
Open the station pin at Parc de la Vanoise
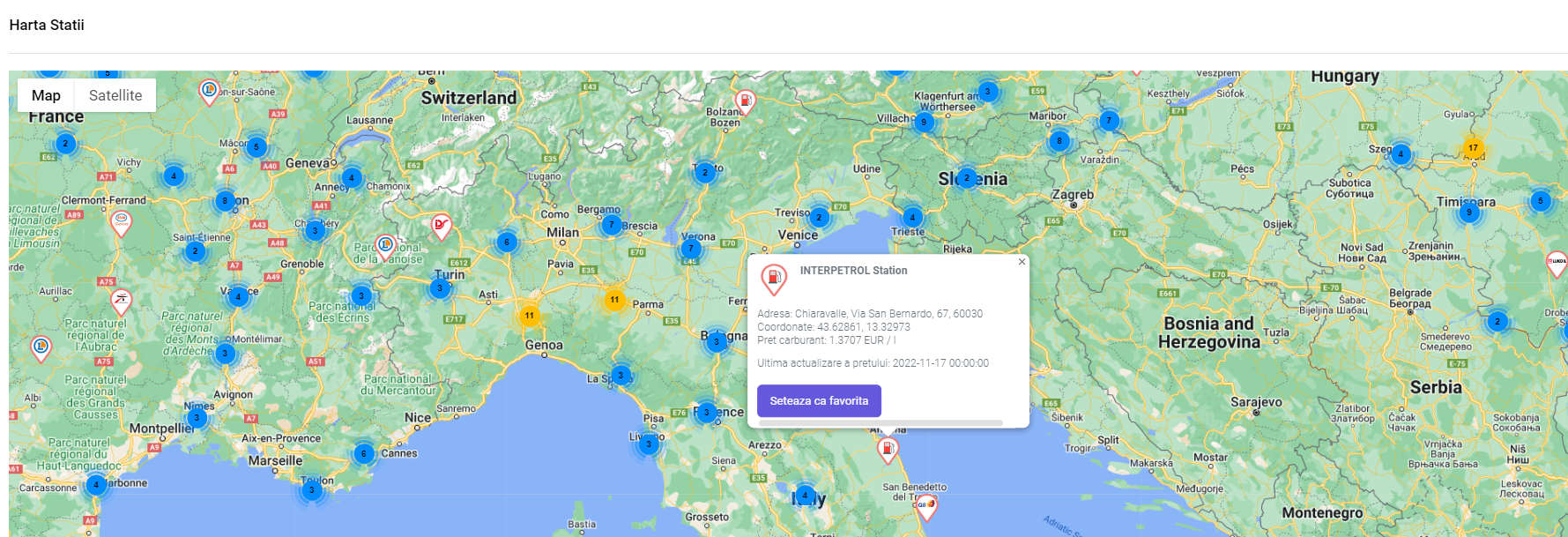point(385,246)
